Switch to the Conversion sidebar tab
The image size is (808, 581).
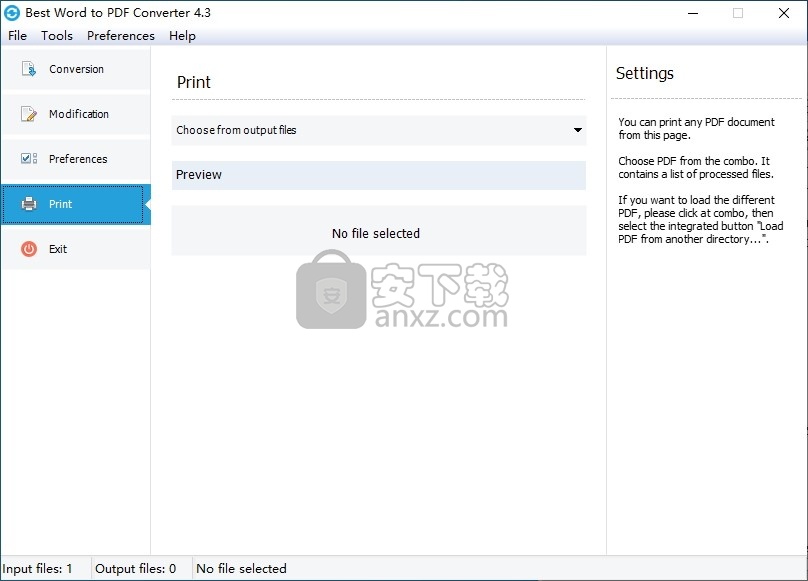(76, 69)
